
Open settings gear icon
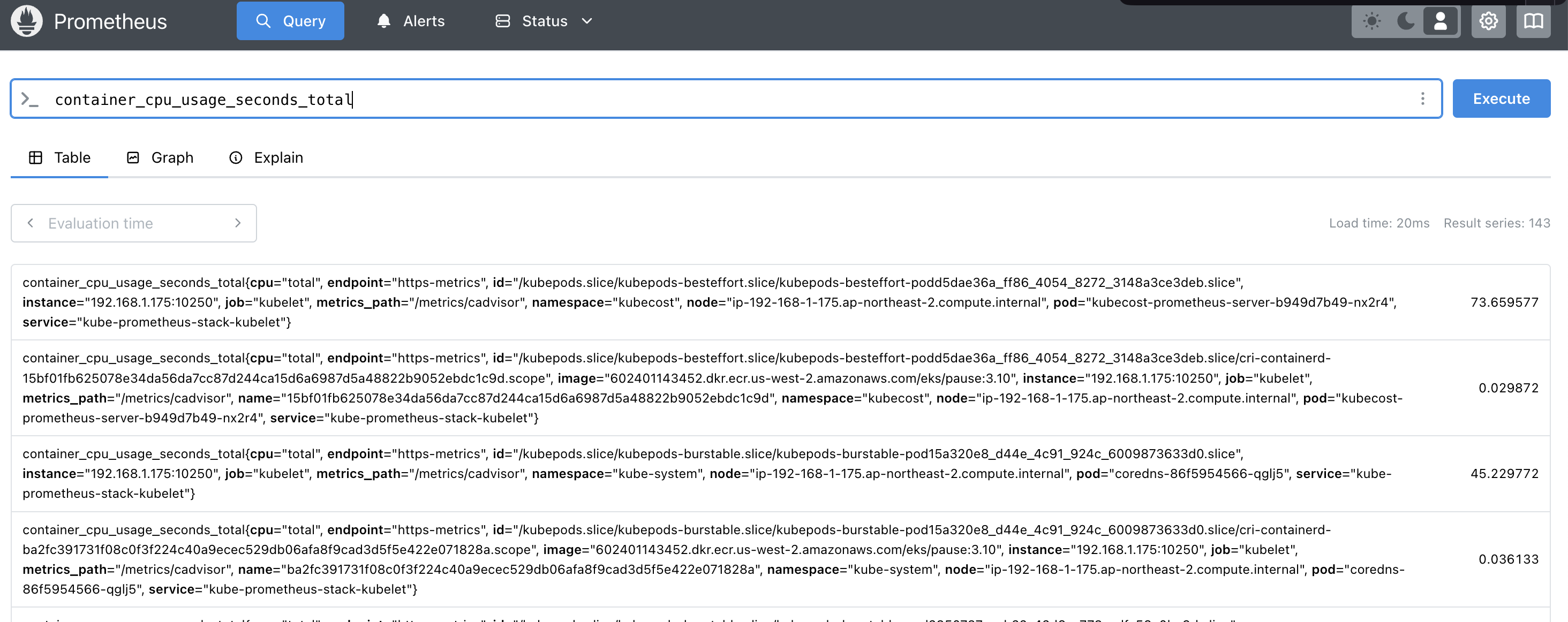[1488, 21]
